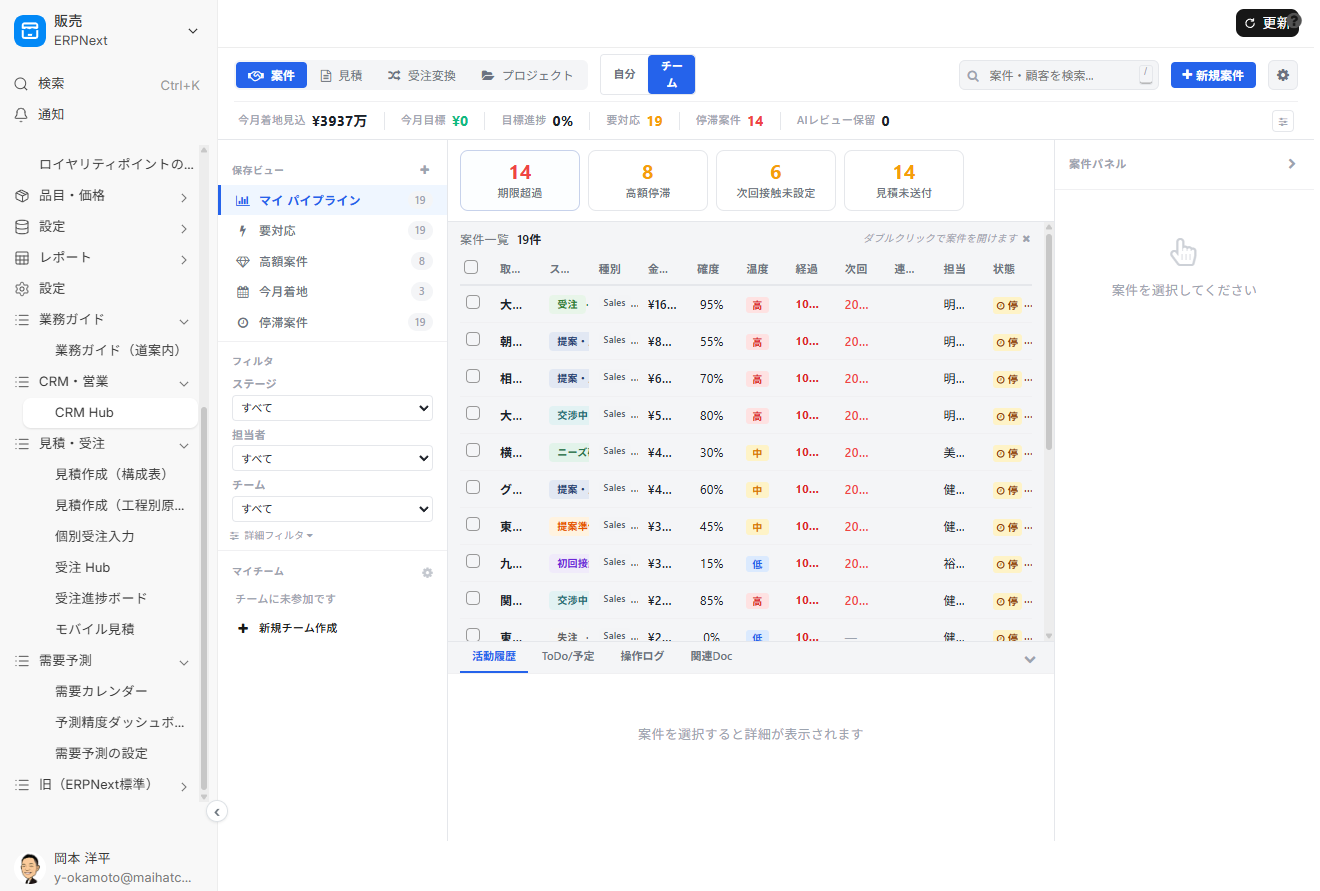
Task: Open the 岡本 洋平 user avatar menu
Action: tap(31, 868)
